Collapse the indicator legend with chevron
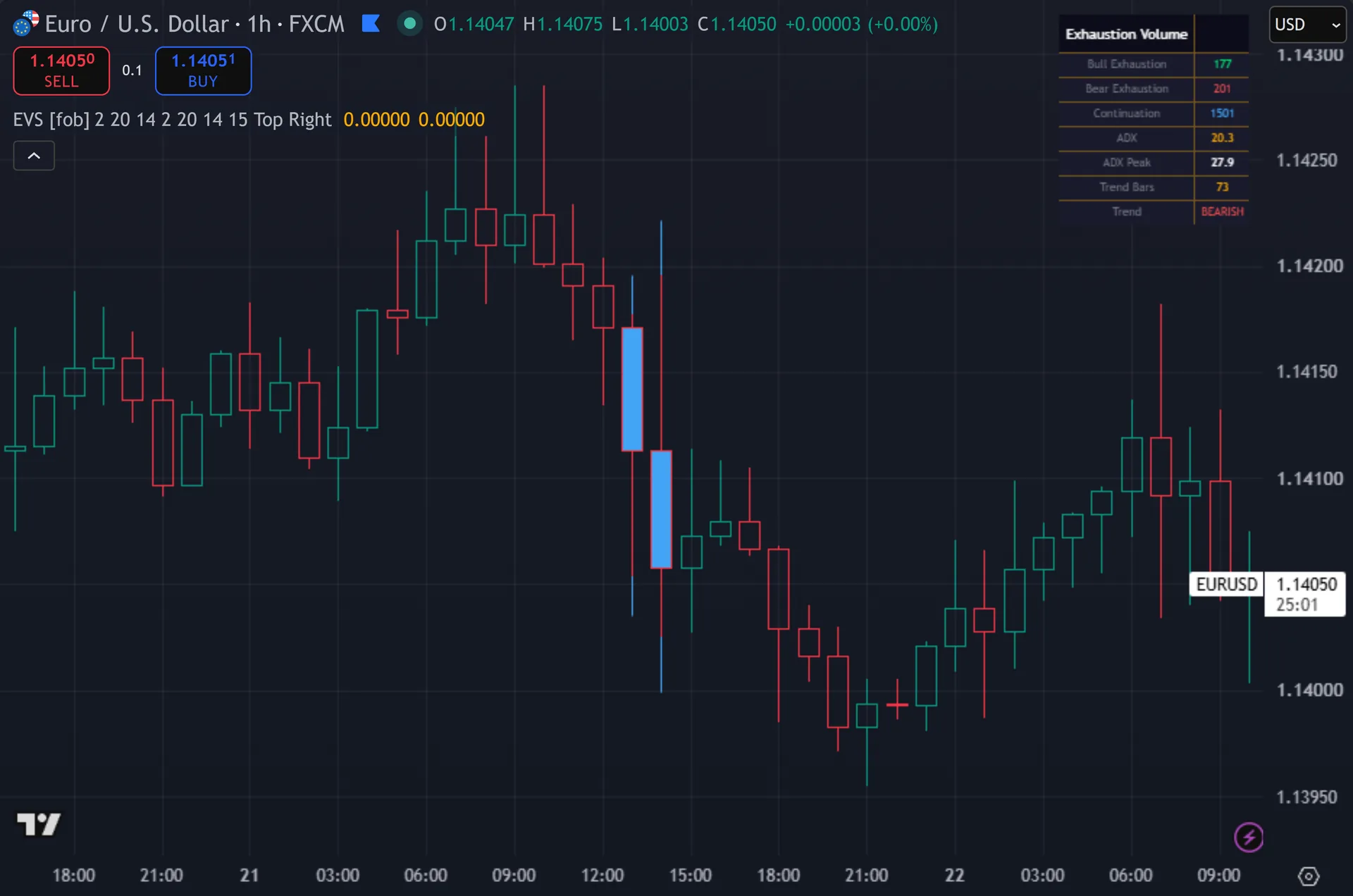 click(x=34, y=156)
